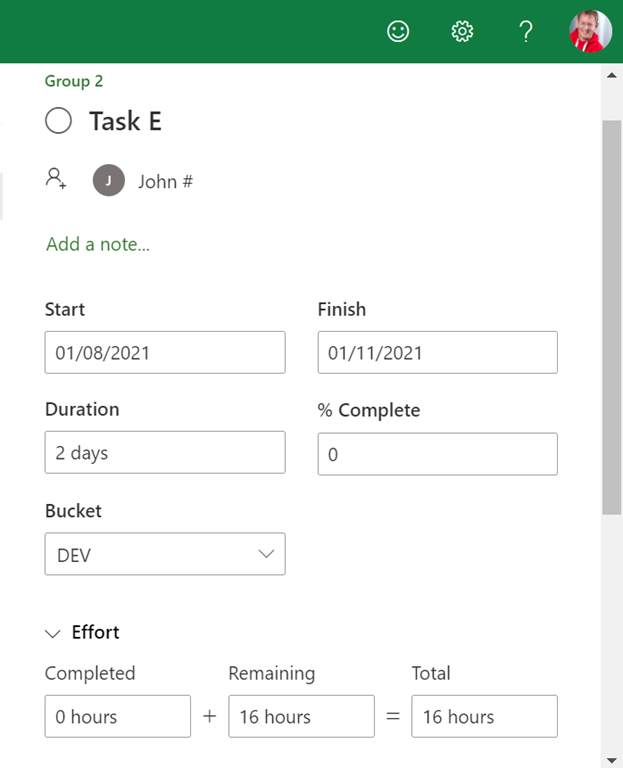Click the John avatar circle
This screenshot has height=768, width=623.
coord(108,181)
